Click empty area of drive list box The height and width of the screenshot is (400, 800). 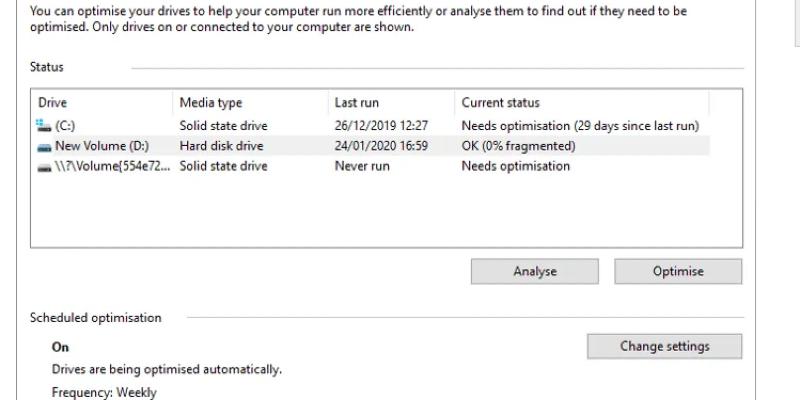pyautogui.click(x=386, y=212)
